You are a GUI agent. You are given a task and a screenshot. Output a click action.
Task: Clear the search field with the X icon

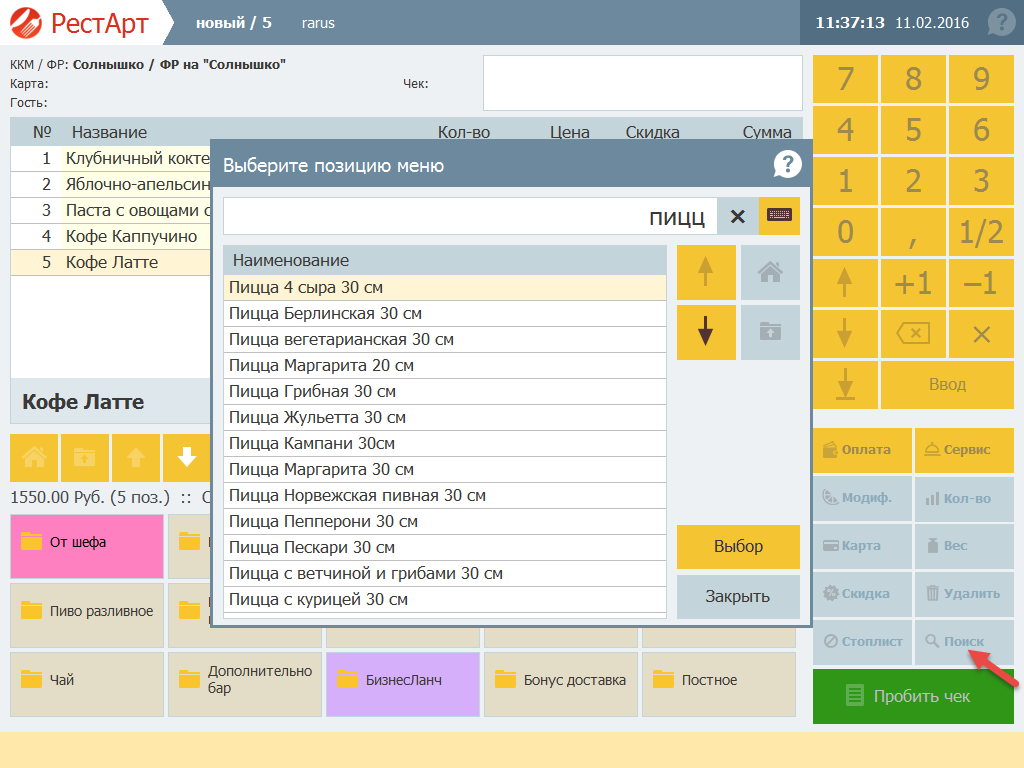(737, 216)
